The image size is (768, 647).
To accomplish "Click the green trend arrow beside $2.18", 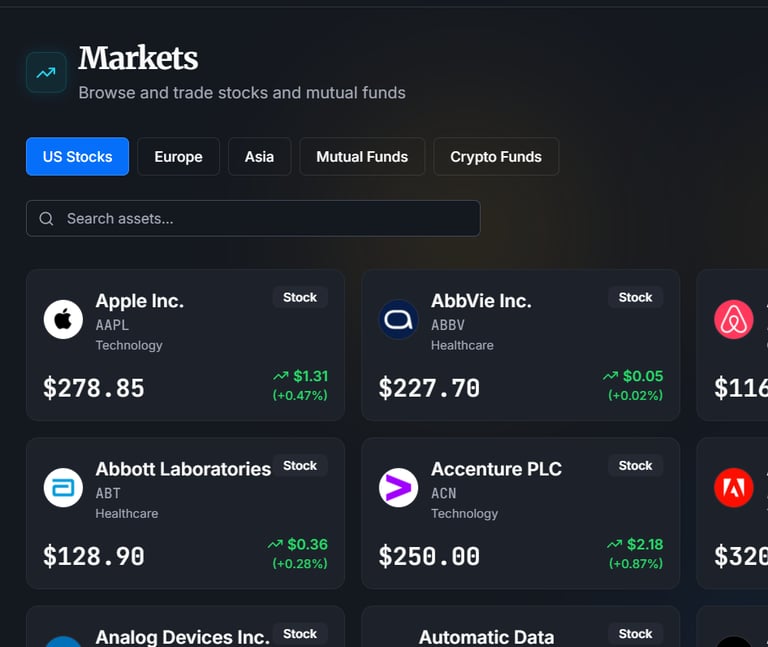I will 614,544.
